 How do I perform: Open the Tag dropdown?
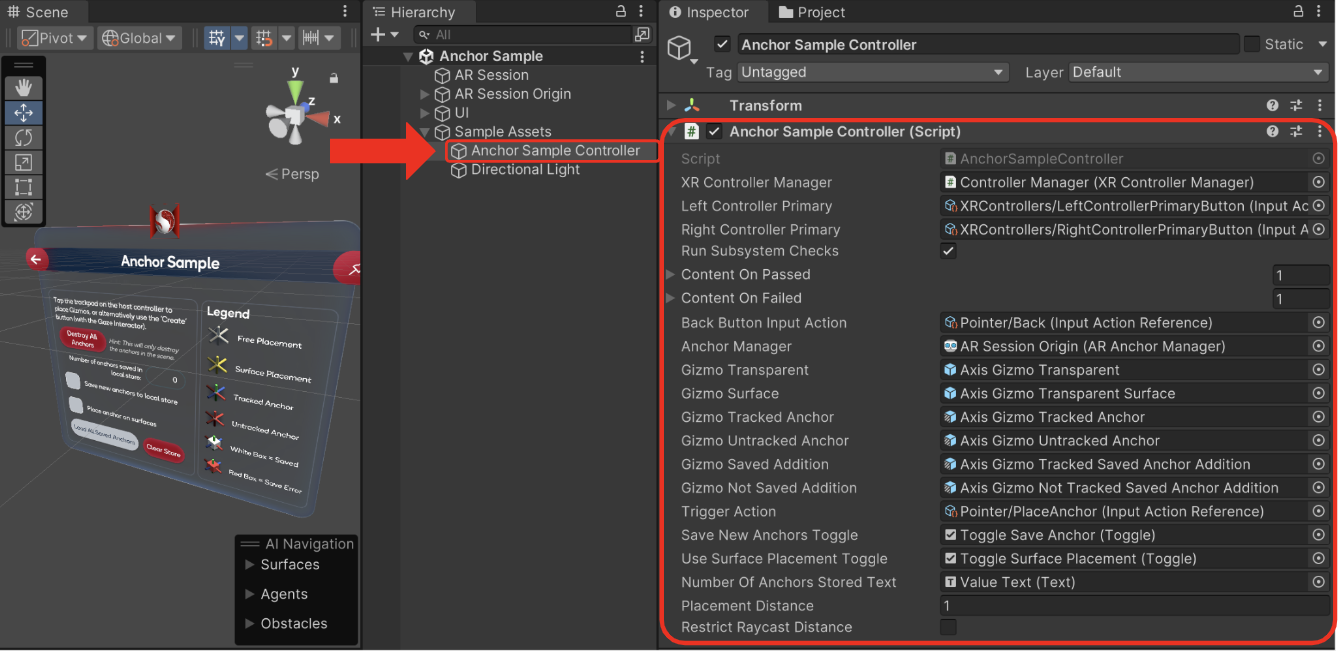(873, 72)
